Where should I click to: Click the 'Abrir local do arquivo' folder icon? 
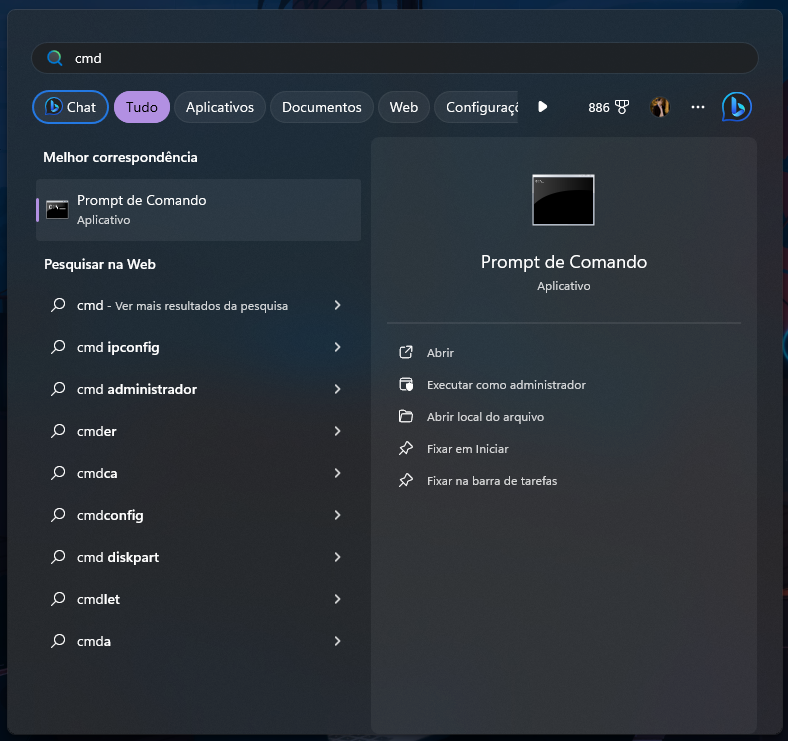pyautogui.click(x=405, y=417)
